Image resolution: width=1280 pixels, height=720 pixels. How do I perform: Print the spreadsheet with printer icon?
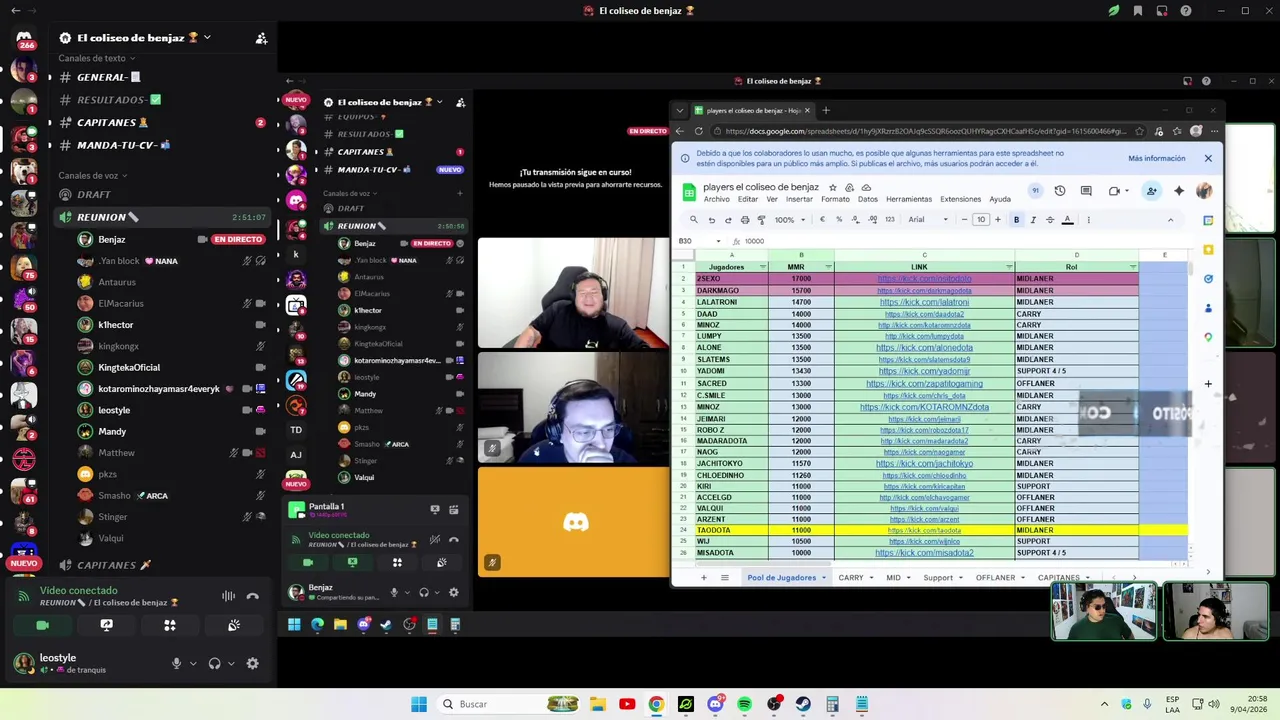[744, 220]
